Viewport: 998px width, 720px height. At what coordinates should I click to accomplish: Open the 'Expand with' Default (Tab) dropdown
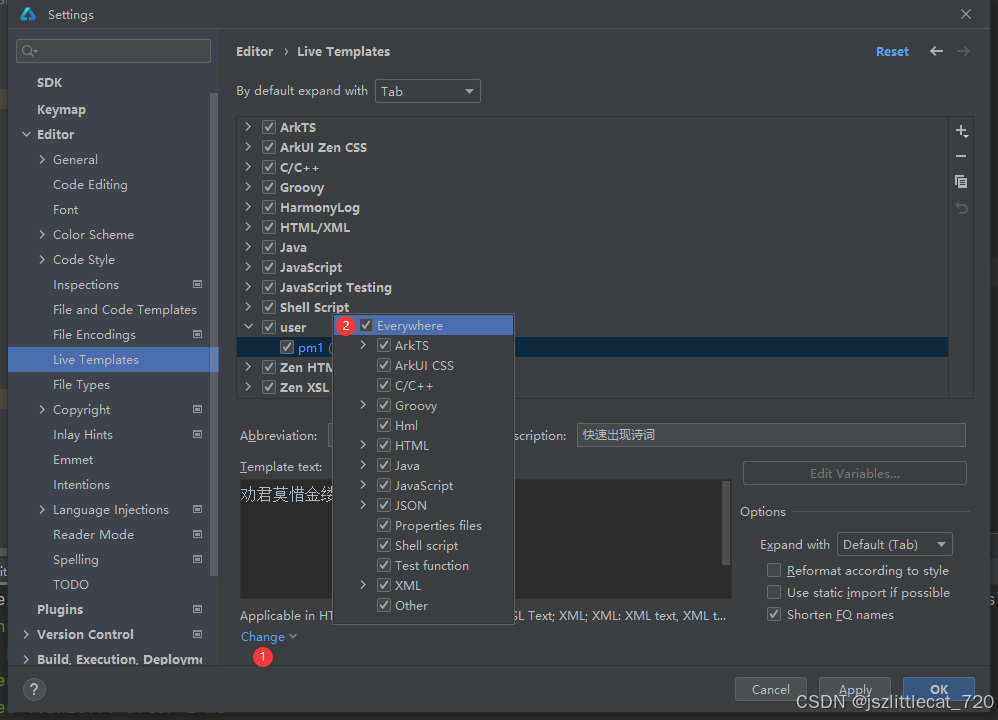pos(894,545)
